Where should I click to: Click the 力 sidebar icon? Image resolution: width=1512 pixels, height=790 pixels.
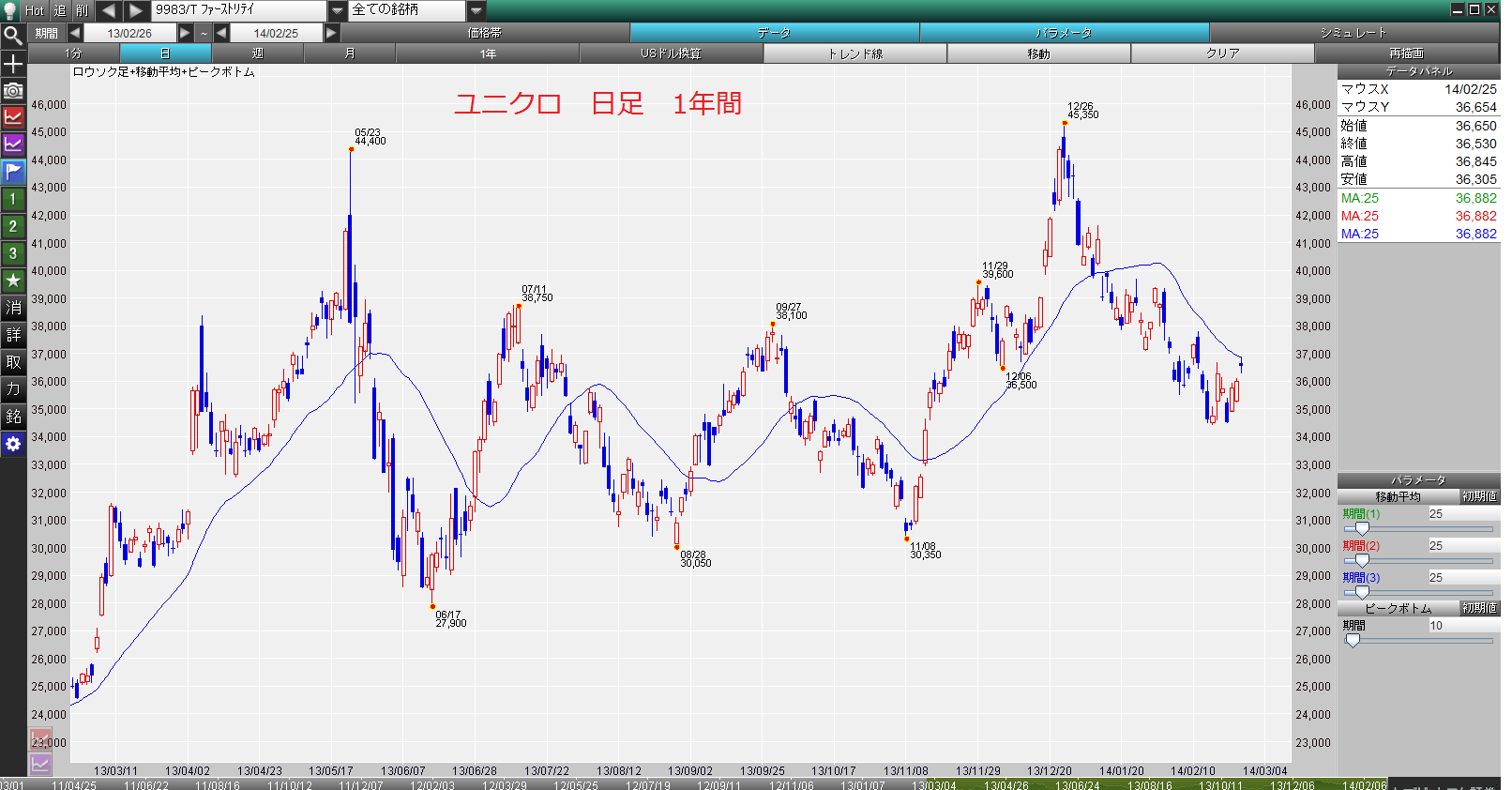(13, 389)
